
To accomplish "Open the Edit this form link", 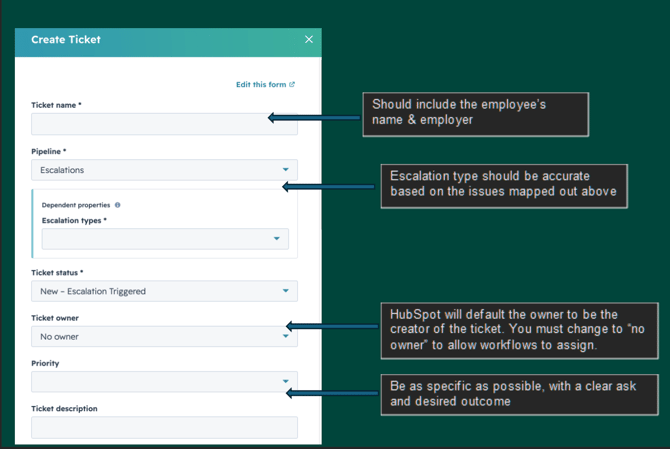I will click(265, 85).
